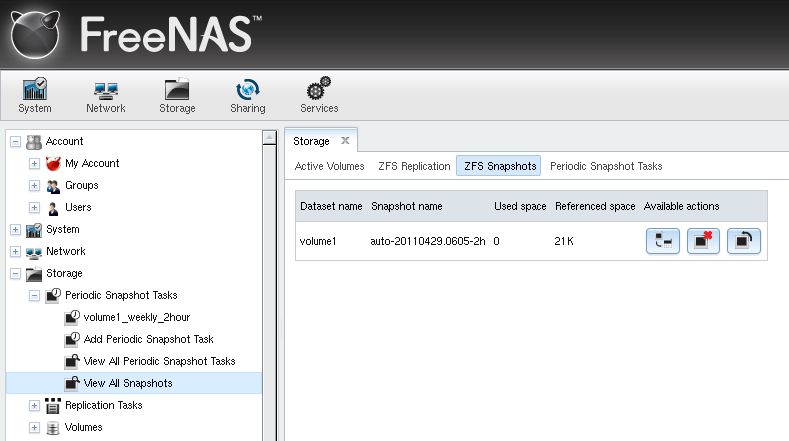789x441 pixels.
Task: Click the Replication Tasks icon
Action: point(53,406)
